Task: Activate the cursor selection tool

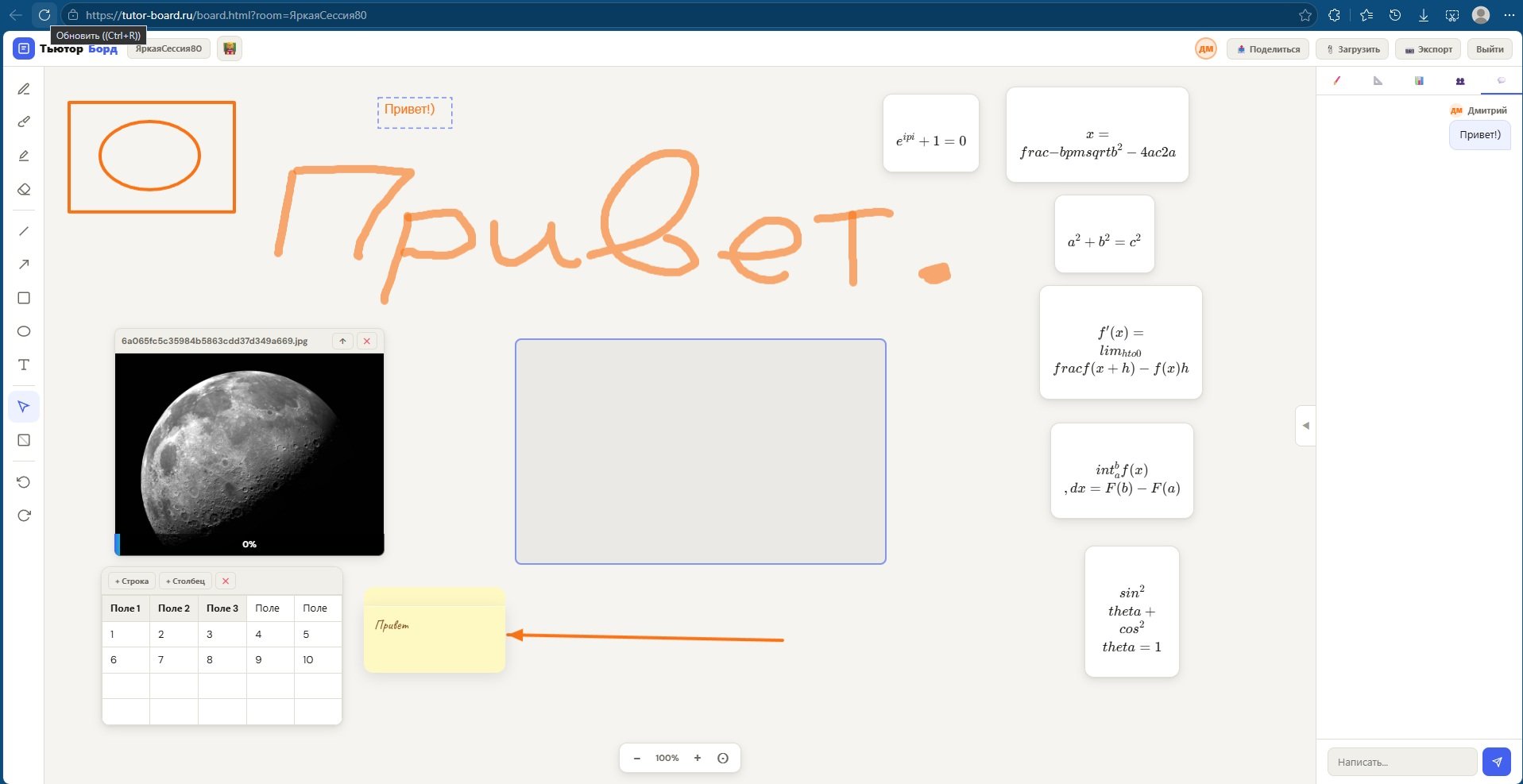Action: tap(24, 407)
